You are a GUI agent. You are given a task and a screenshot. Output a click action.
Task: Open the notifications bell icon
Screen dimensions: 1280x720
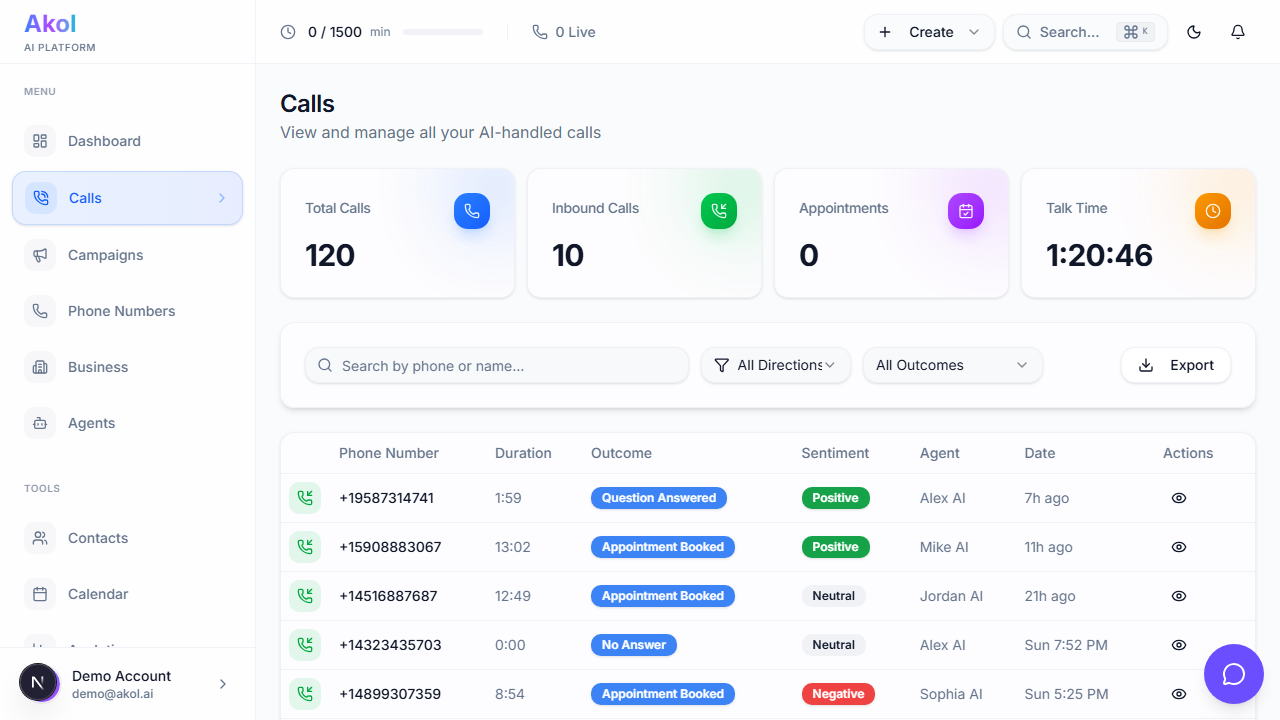pos(1237,32)
